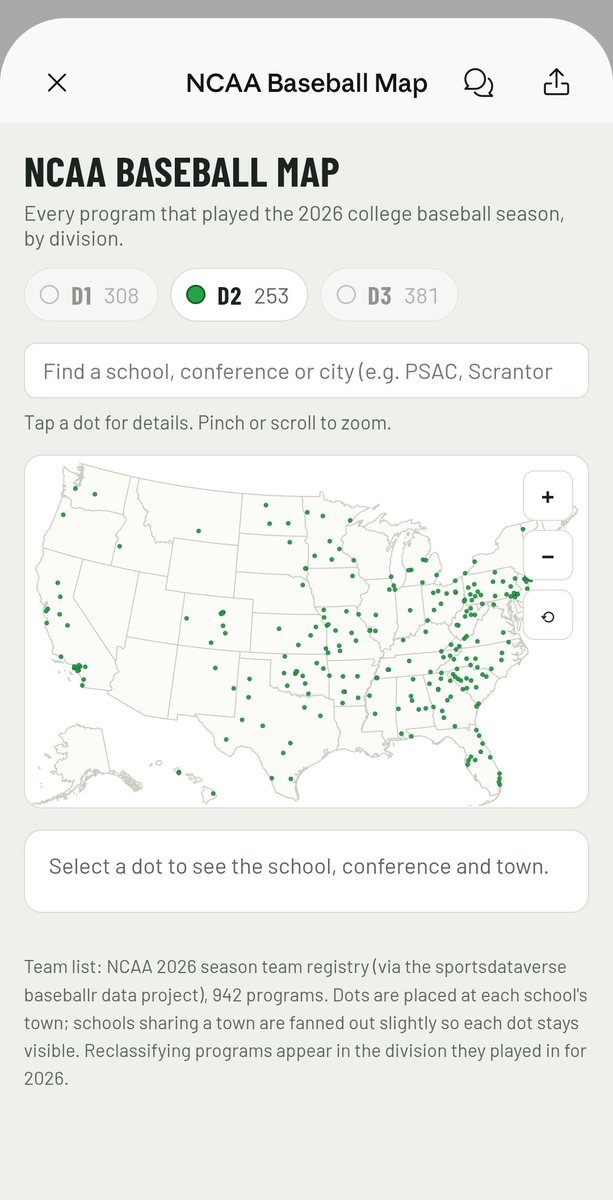The image size is (613, 1200).
Task: Select the D1 308 division option
Action: 91,295
